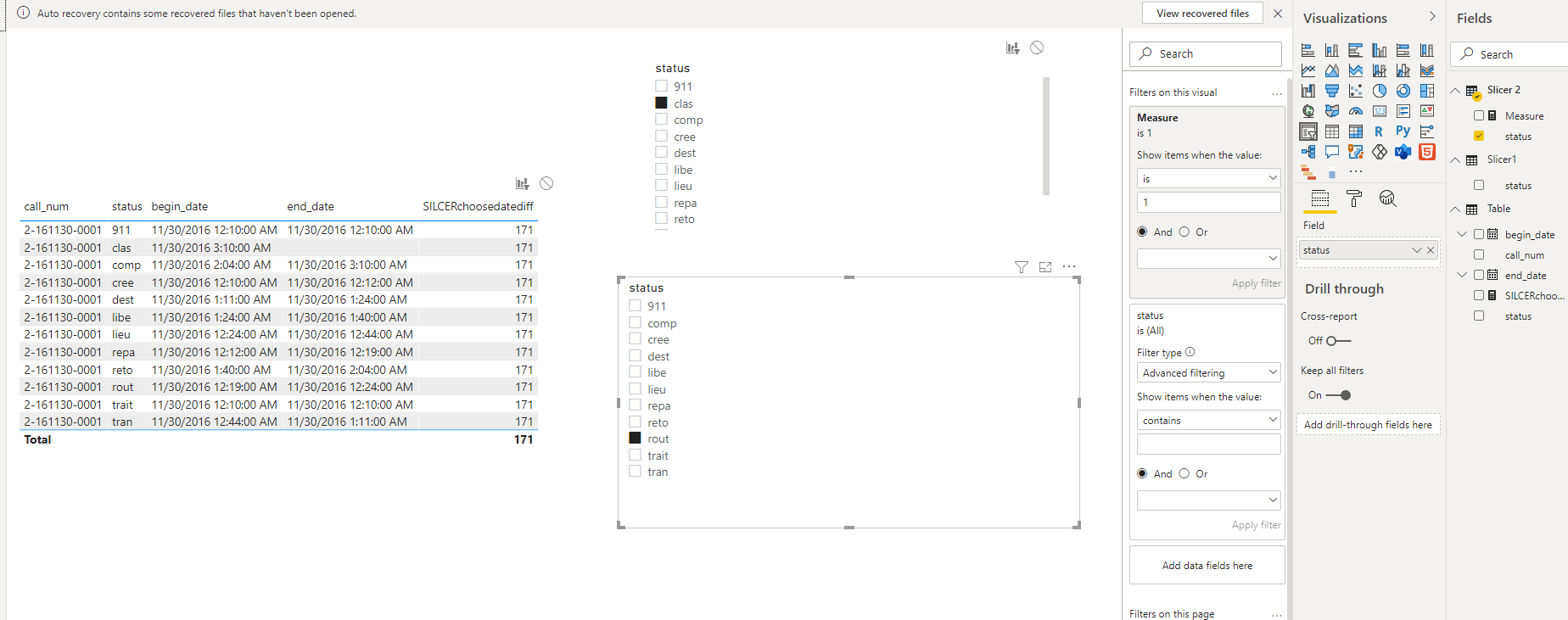Select the table visualization
The image size is (1568, 620).
click(1332, 131)
